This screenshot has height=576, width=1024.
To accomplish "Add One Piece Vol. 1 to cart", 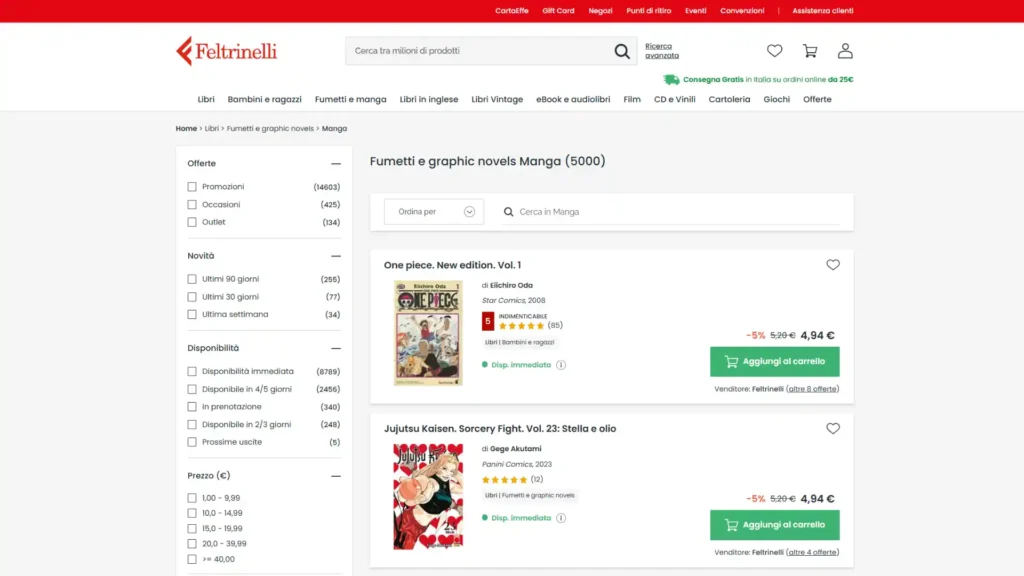I will click(775, 361).
